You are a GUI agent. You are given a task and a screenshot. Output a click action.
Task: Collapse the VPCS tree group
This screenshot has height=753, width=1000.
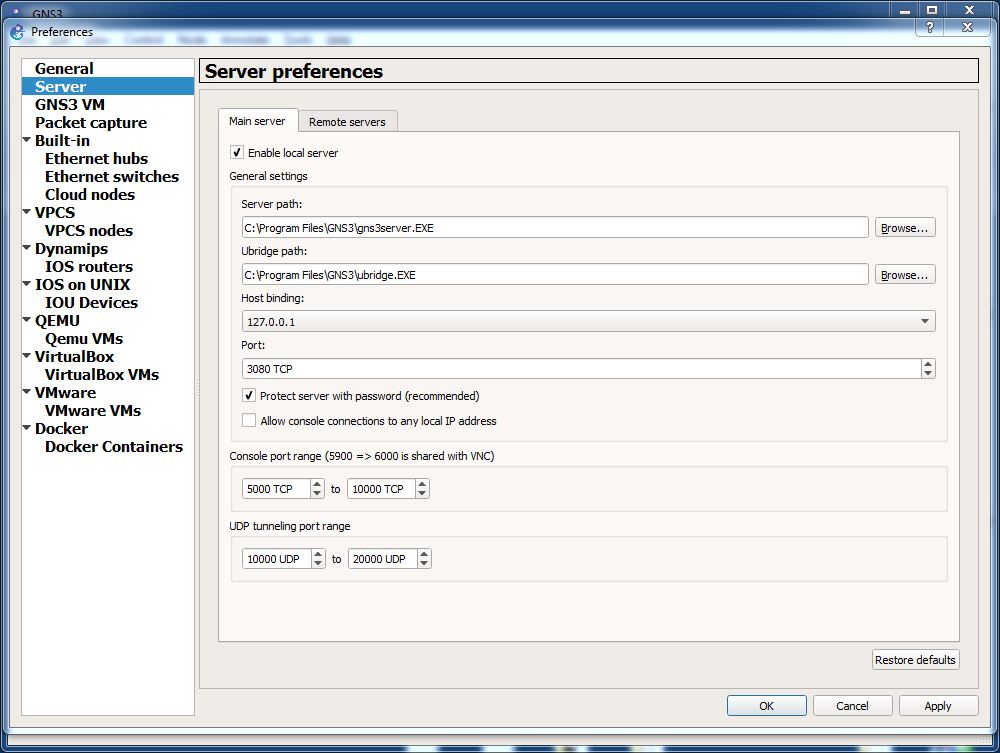(x=27, y=212)
